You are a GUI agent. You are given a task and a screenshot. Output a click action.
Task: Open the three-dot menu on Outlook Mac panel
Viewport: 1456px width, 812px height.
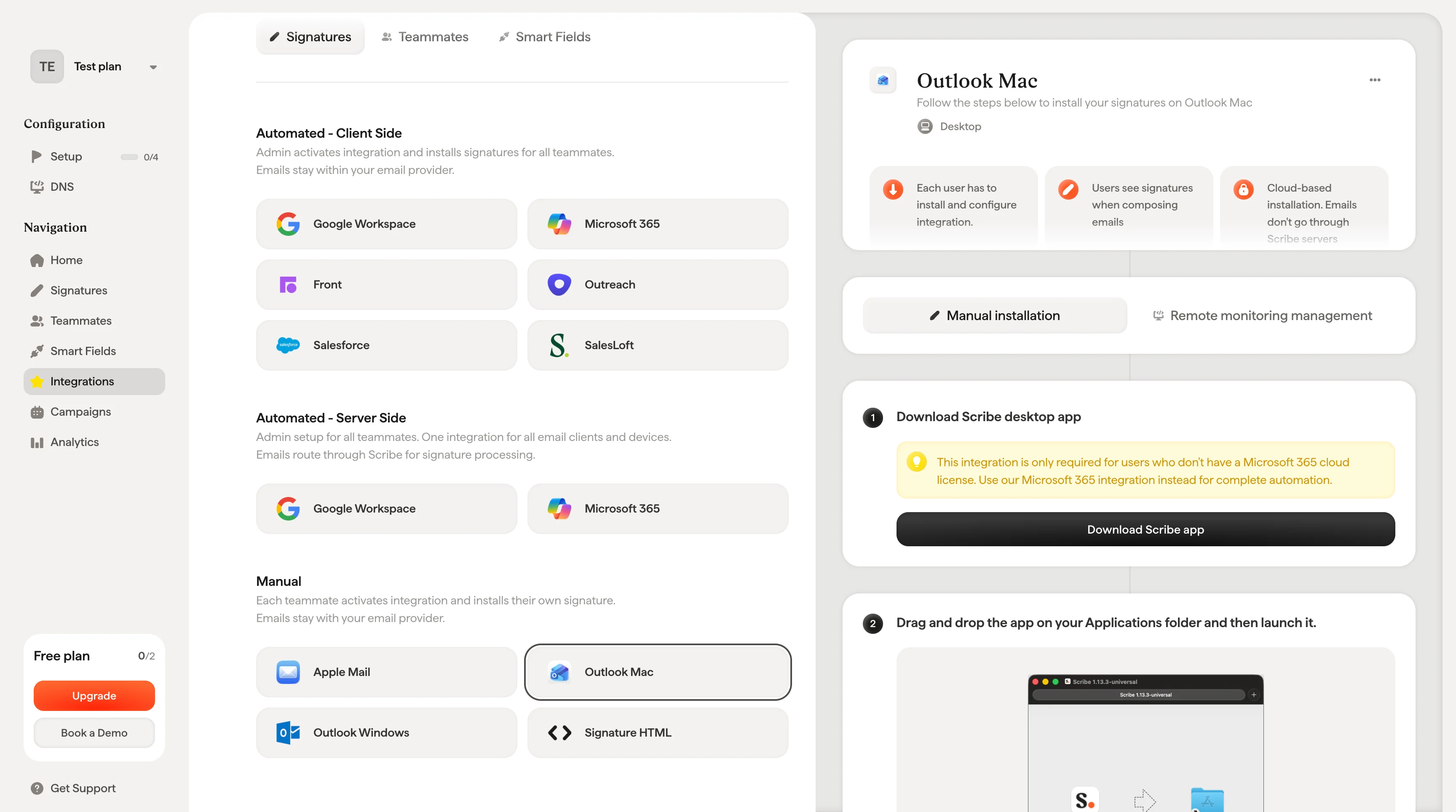[x=1375, y=80]
